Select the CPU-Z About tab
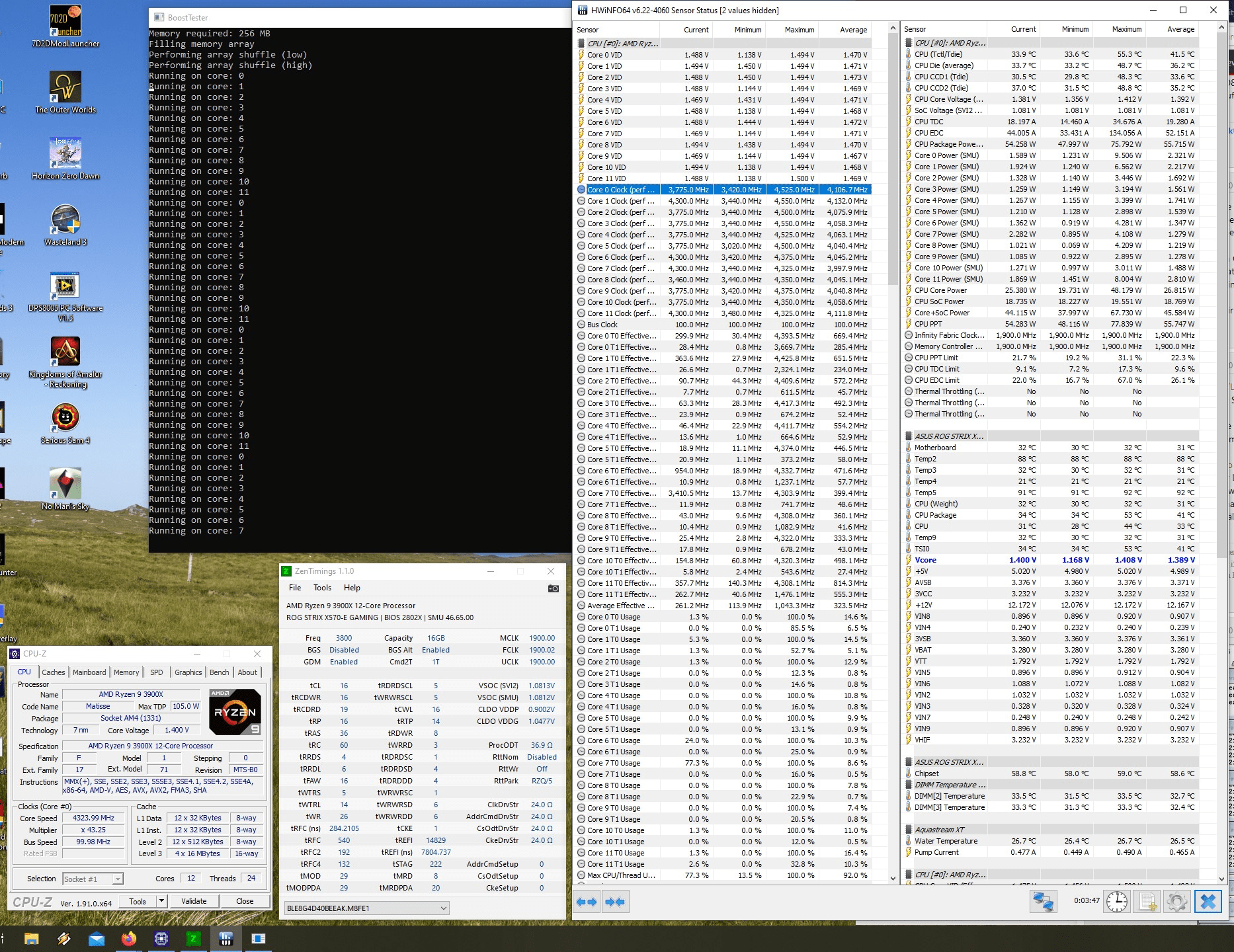Image resolution: width=1234 pixels, height=952 pixels. [248, 672]
